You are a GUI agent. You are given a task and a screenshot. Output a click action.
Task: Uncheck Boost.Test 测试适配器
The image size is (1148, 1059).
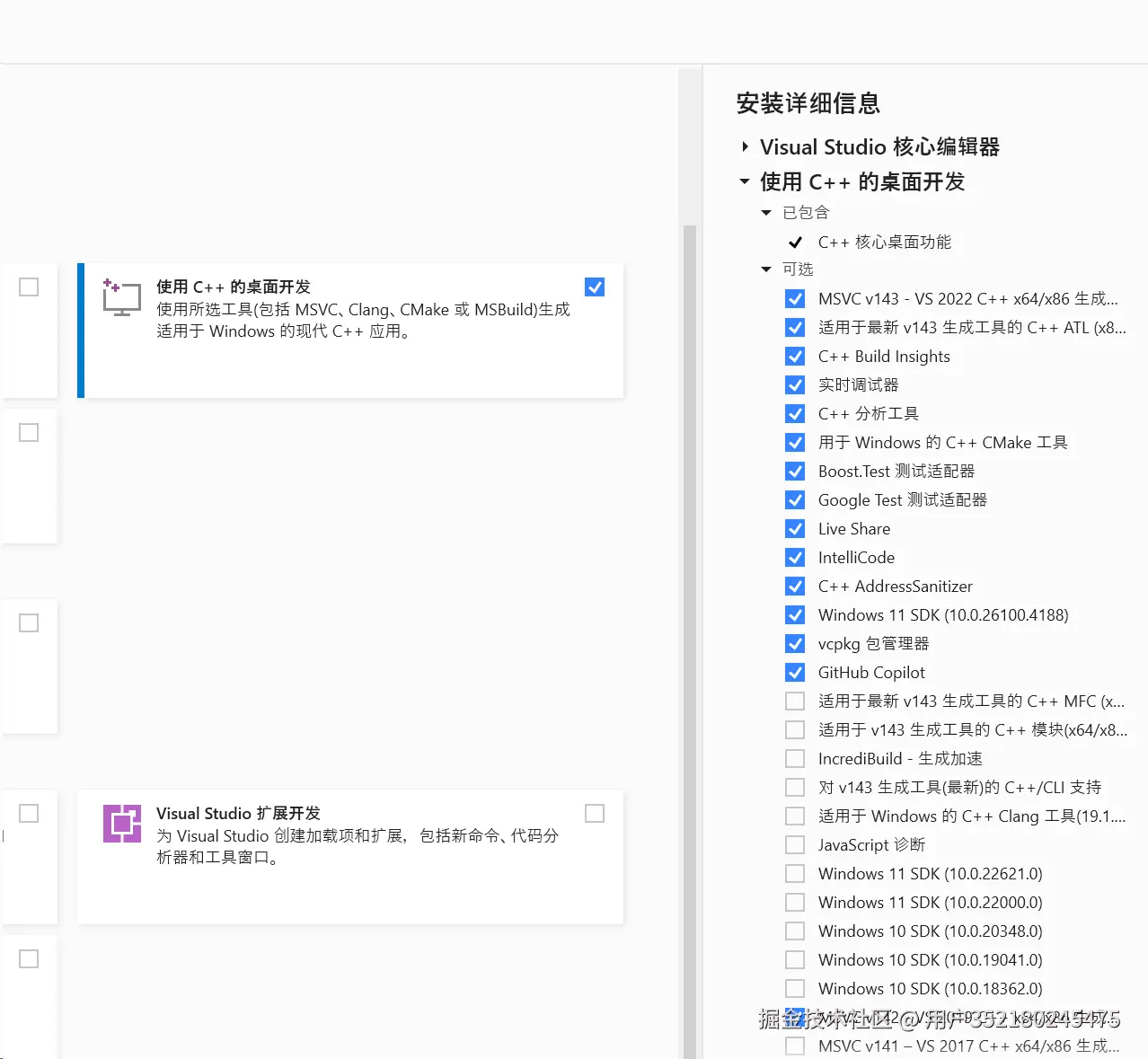(795, 471)
